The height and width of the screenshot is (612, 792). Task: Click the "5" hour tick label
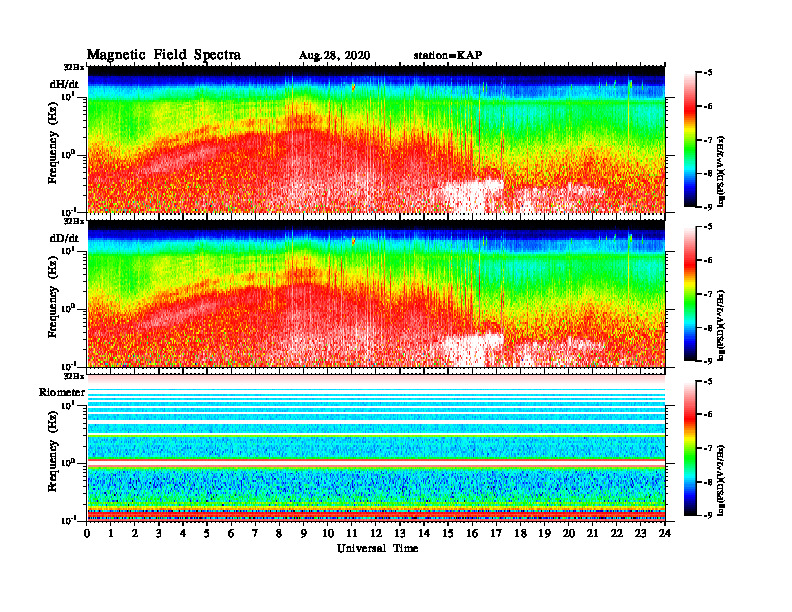(x=207, y=533)
